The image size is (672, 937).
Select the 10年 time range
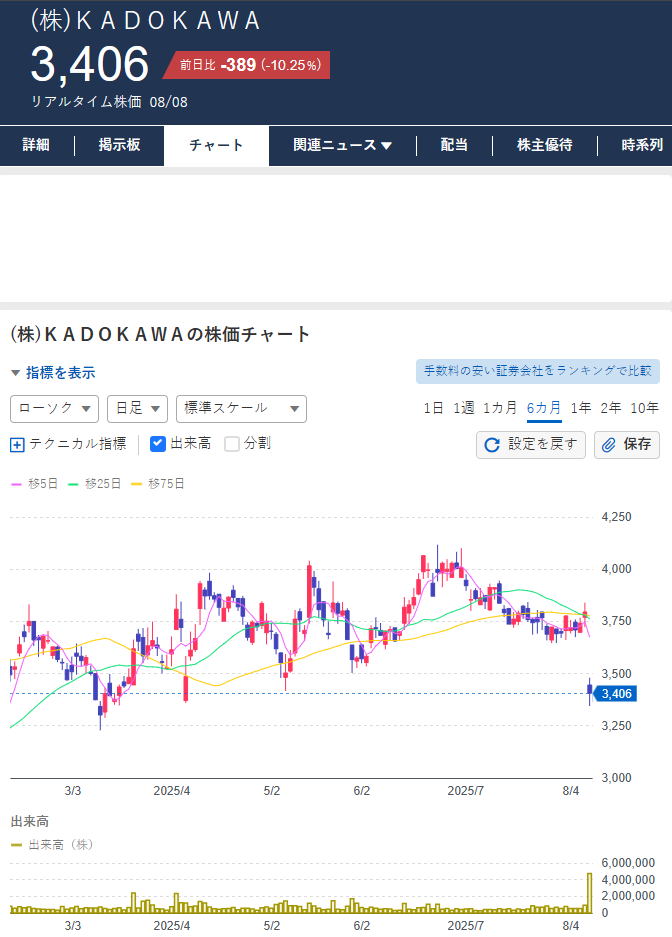pos(645,408)
